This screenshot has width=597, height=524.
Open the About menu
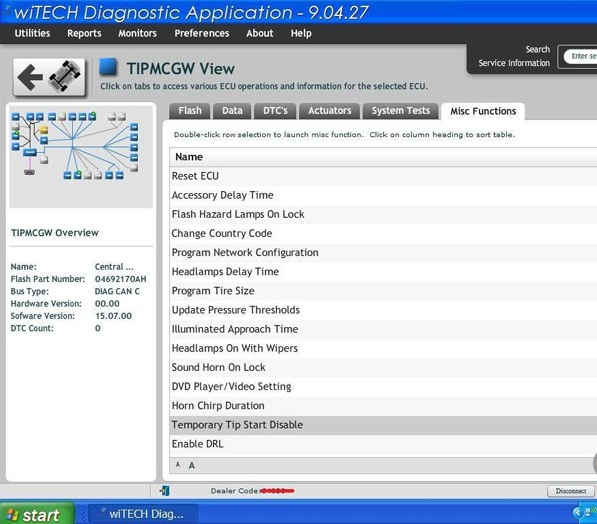coord(260,33)
